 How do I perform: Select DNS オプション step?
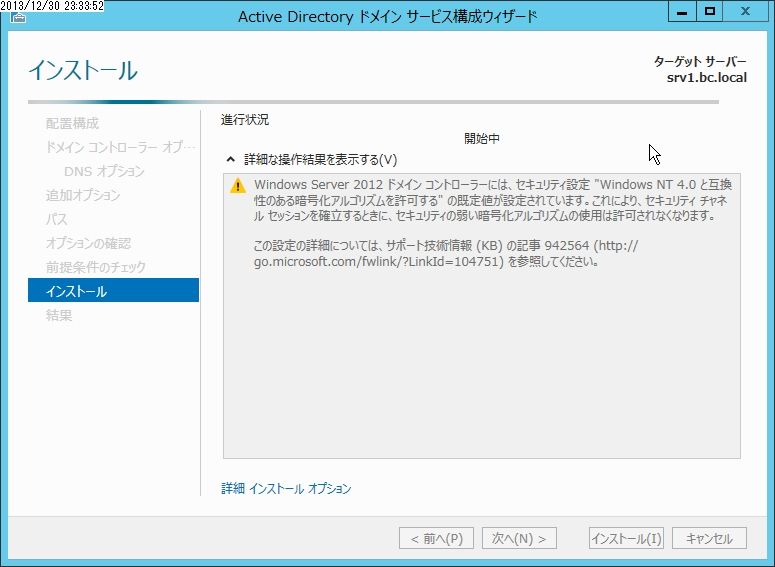pyautogui.click(x=104, y=171)
